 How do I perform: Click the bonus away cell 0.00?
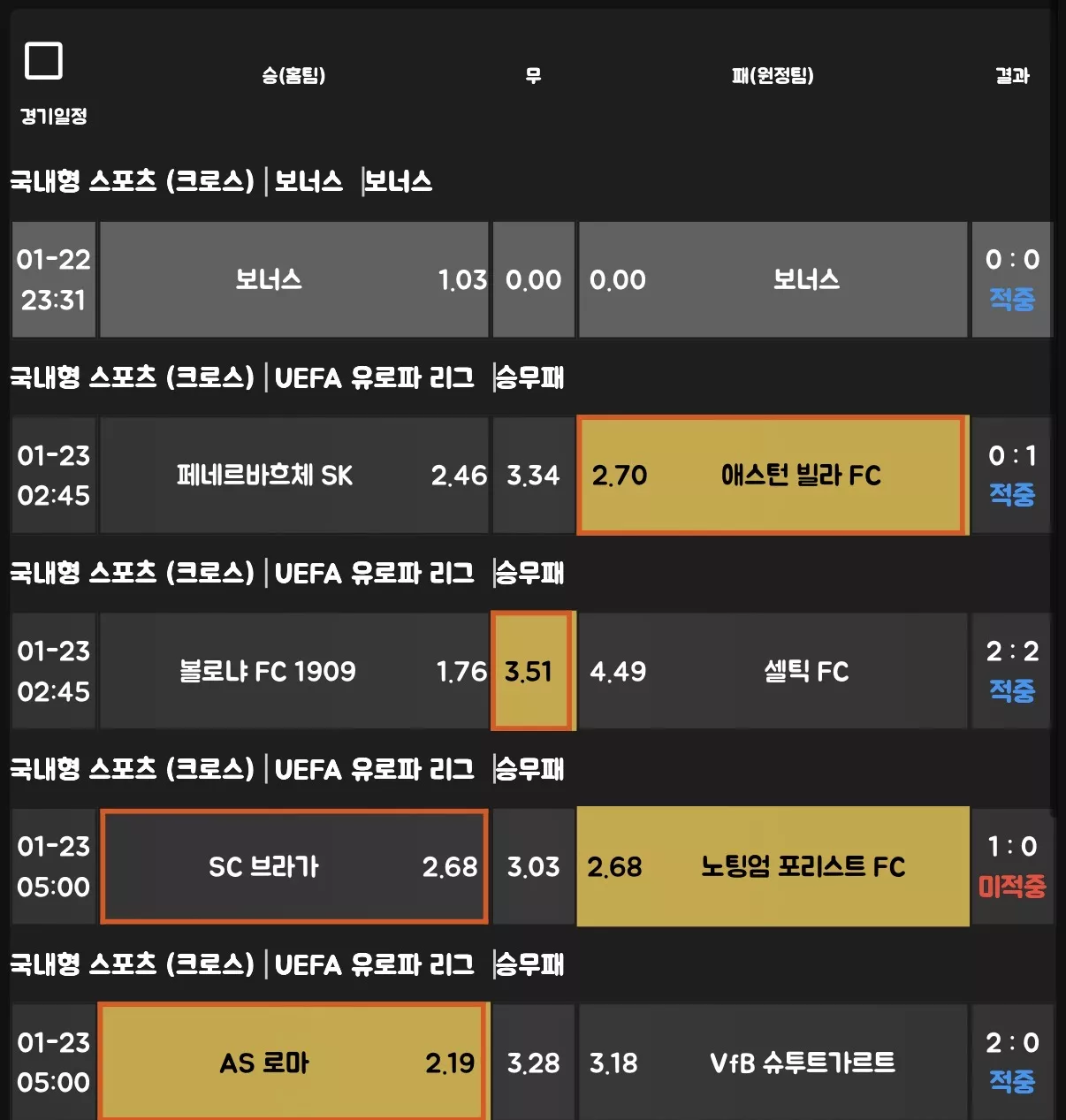pos(773,279)
